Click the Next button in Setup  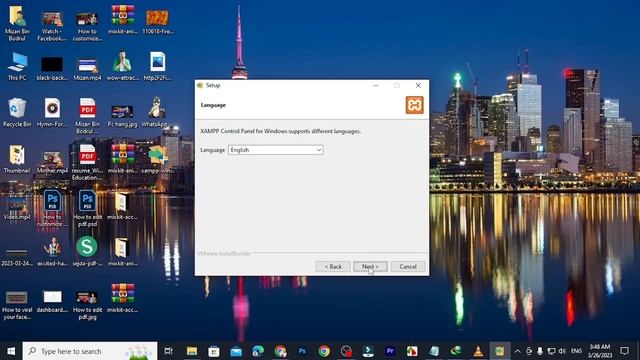click(370, 267)
